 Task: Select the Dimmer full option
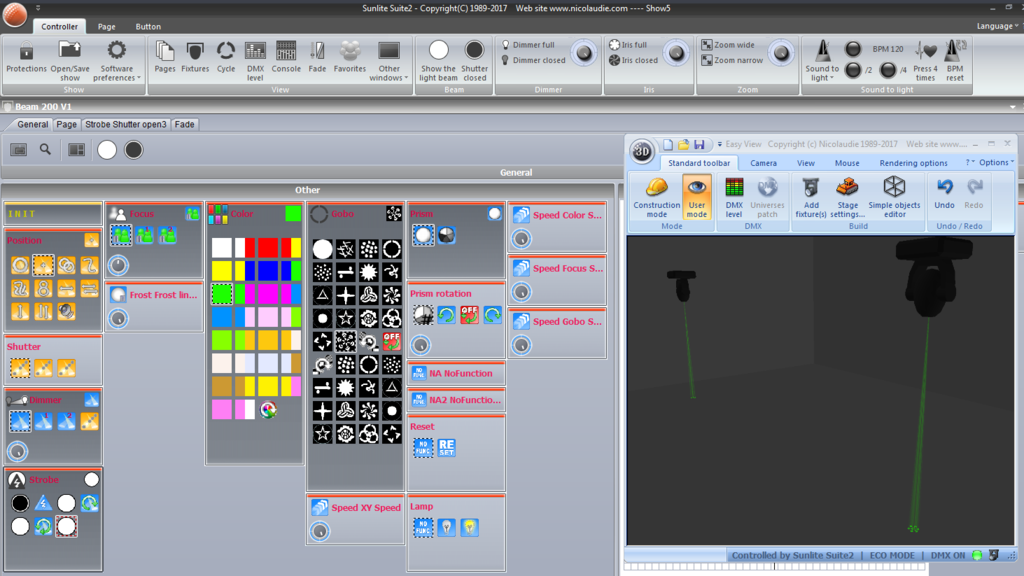528,45
